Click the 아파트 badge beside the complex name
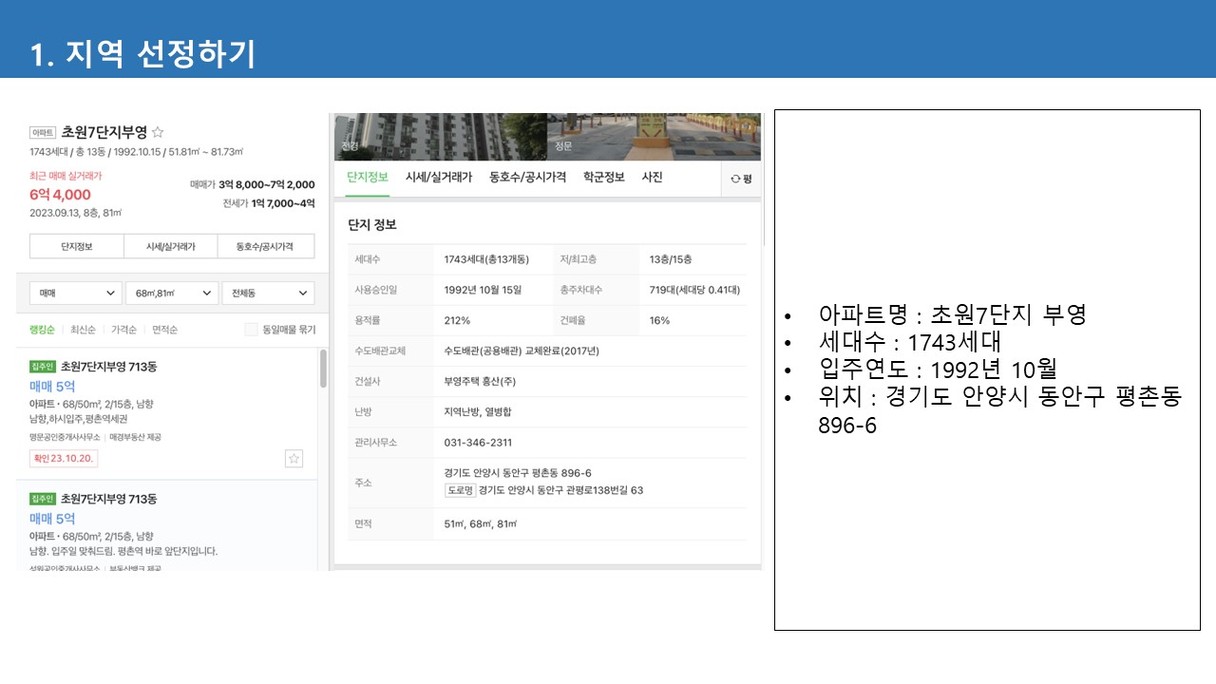The width and height of the screenshot is (1216, 684). pos(43,132)
